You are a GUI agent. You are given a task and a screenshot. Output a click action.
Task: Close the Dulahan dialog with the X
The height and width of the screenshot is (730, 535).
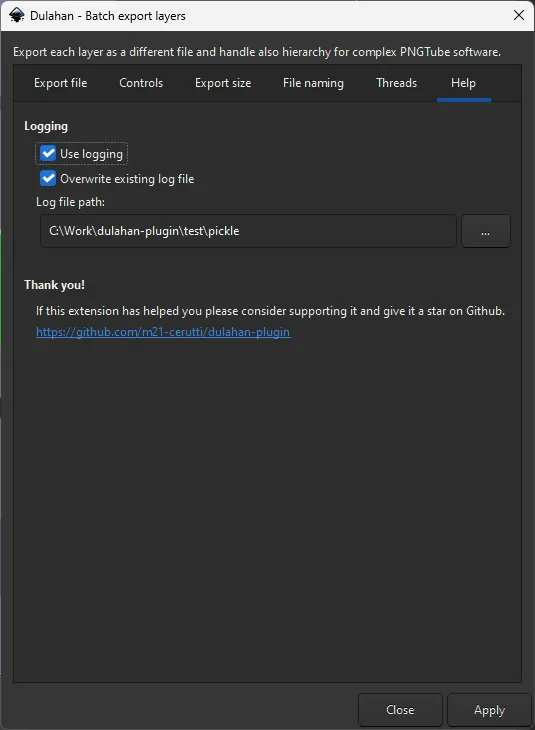[x=519, y=15]
